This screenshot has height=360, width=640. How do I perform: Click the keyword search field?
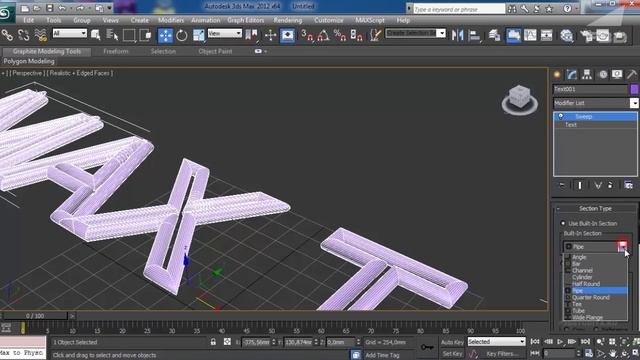459,9
